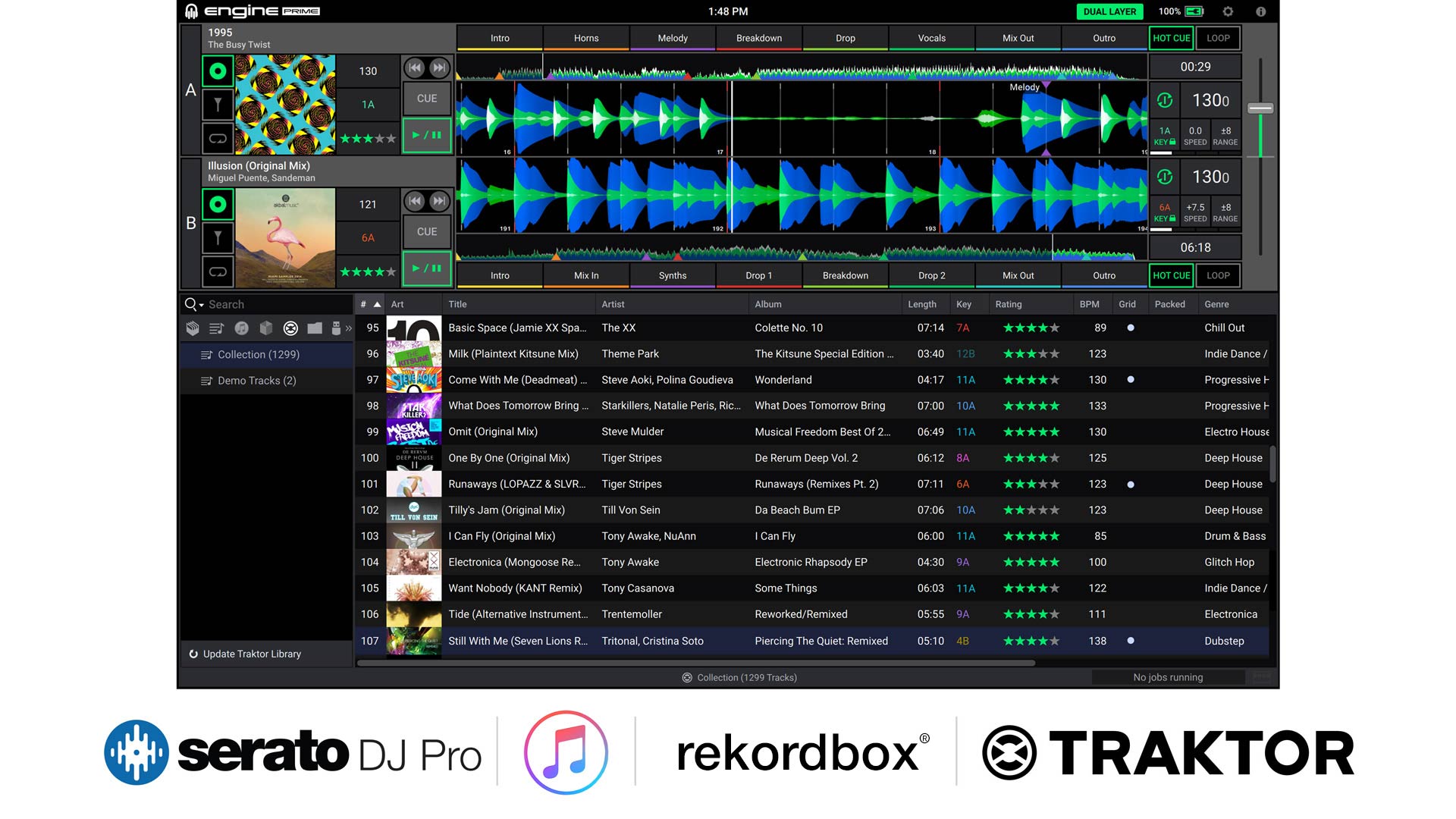Click the horizontal track list scrollbar
Image resolution: width=1456 pixels, height=819 pixels.
(x=696, y=663)
